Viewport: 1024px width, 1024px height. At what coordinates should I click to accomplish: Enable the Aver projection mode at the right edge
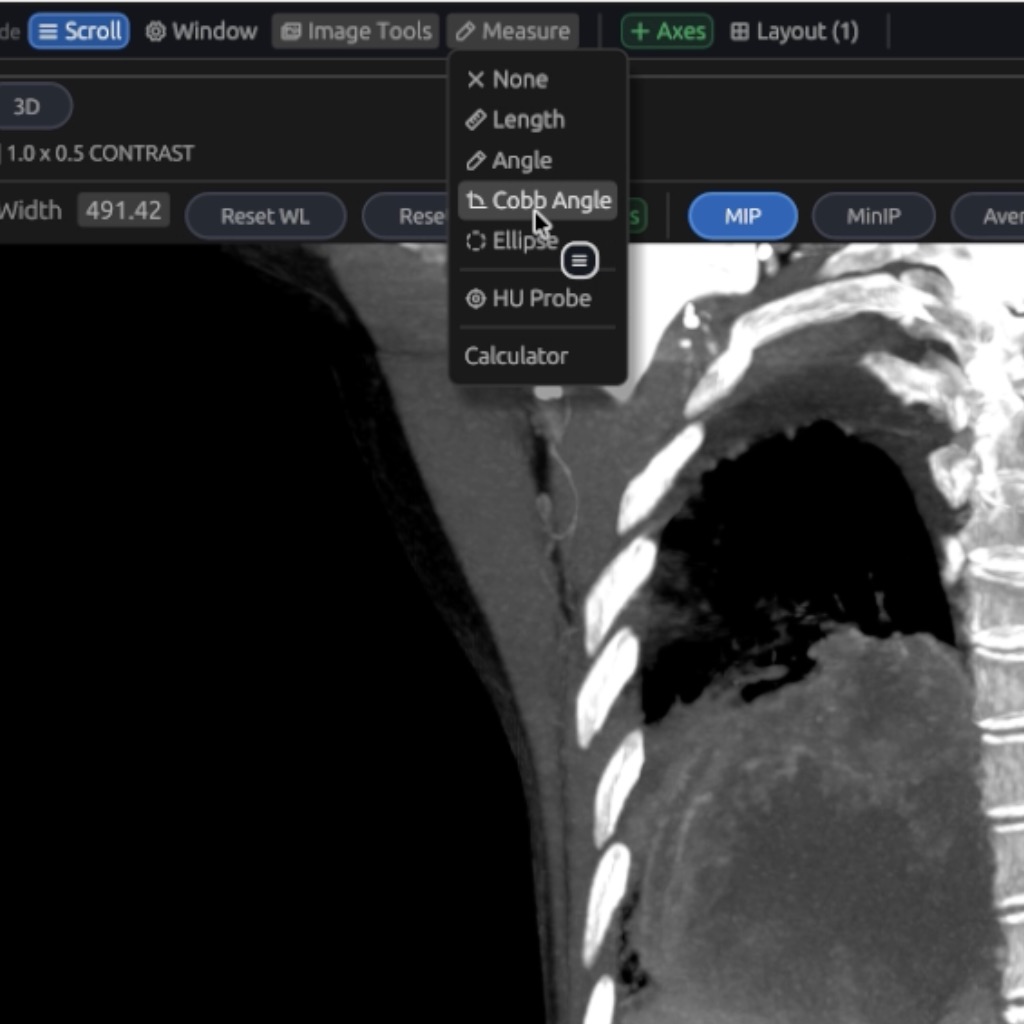(x=987, y=216)
